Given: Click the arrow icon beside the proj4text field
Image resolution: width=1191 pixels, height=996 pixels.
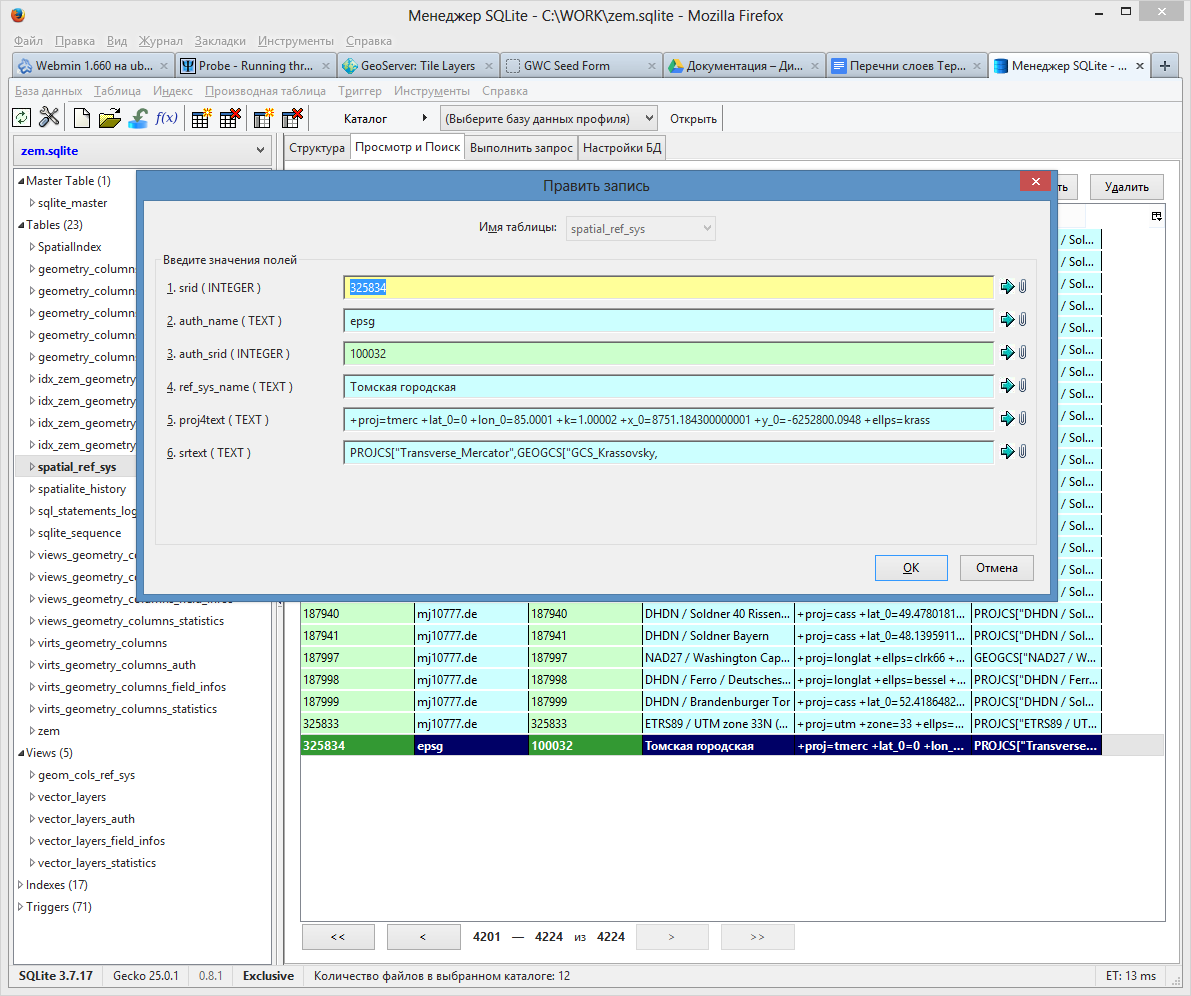Looking at the screenshot, I should tap(1007, 419).
